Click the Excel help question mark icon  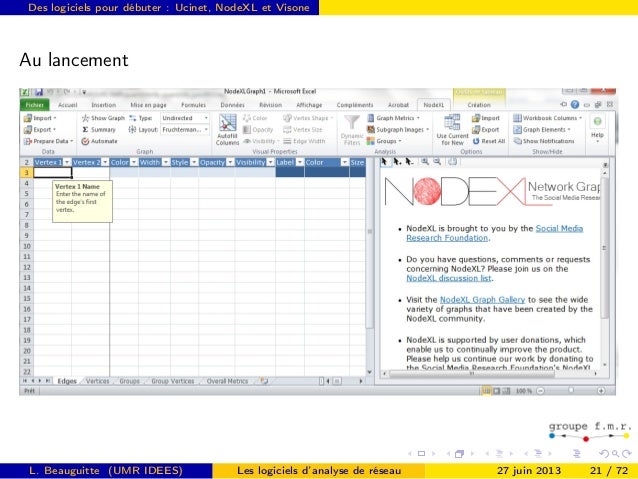point(575,105)
